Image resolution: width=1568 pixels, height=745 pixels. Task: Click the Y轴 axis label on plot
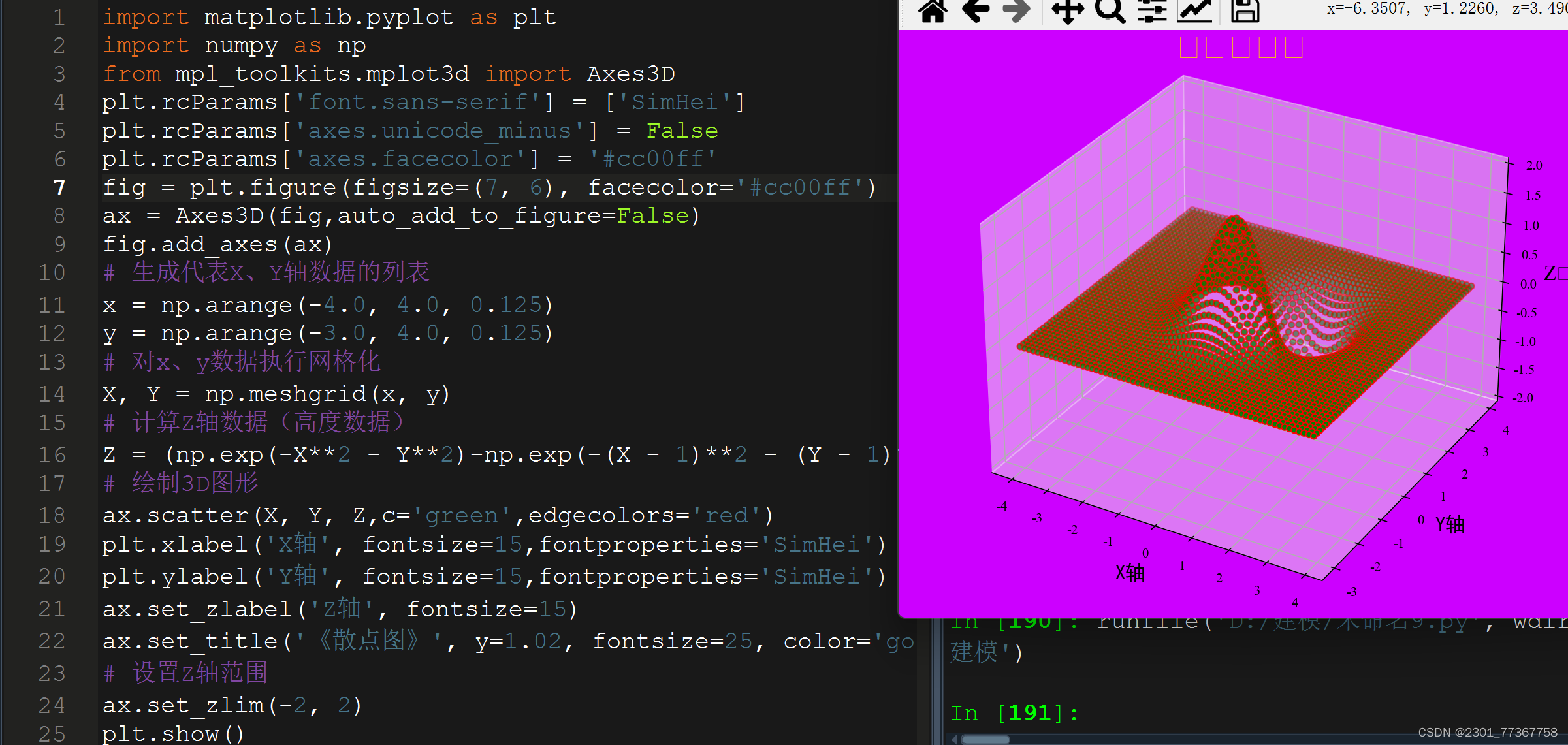point(1450,524)
